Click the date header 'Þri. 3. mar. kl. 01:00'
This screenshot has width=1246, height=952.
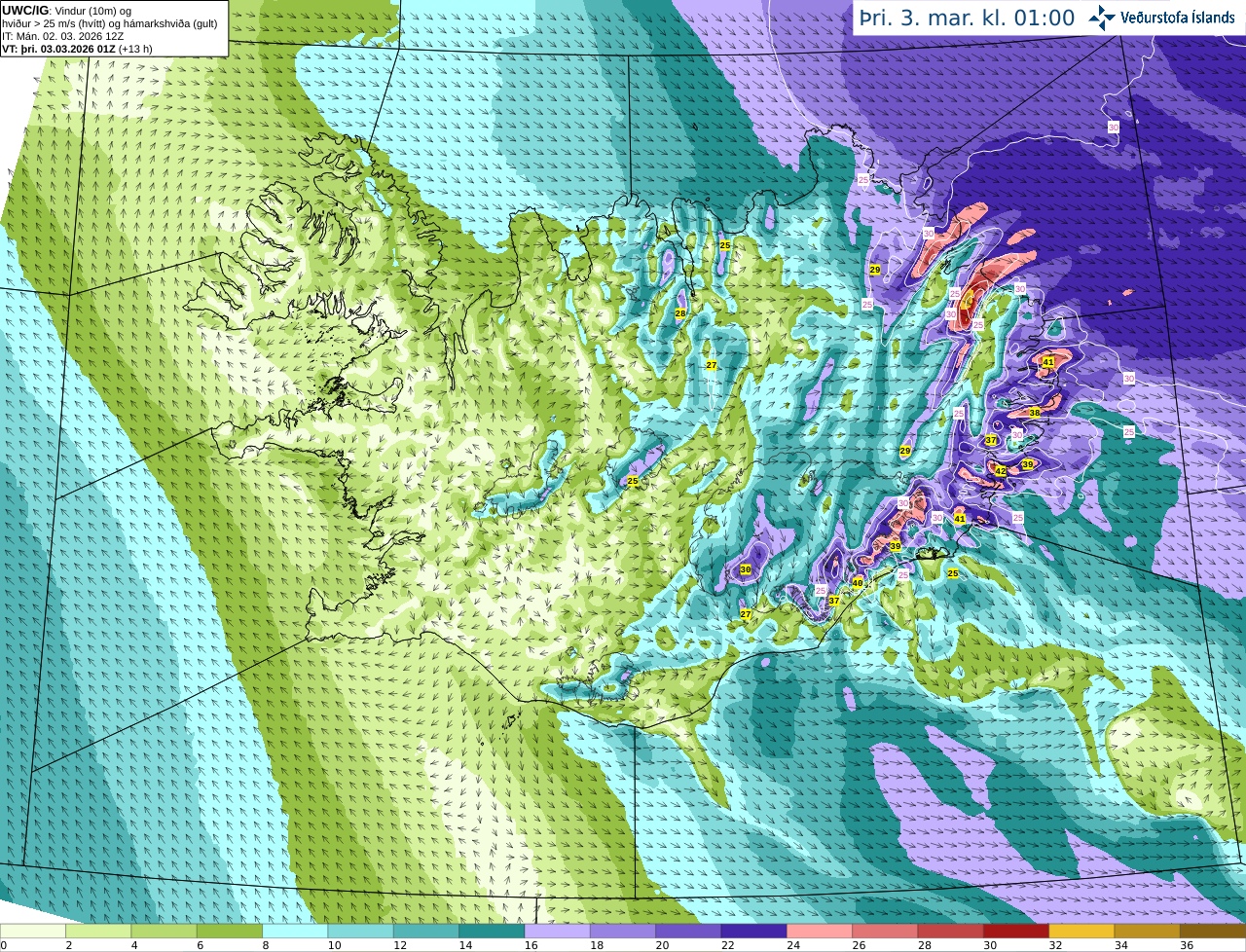click(967, 18)
